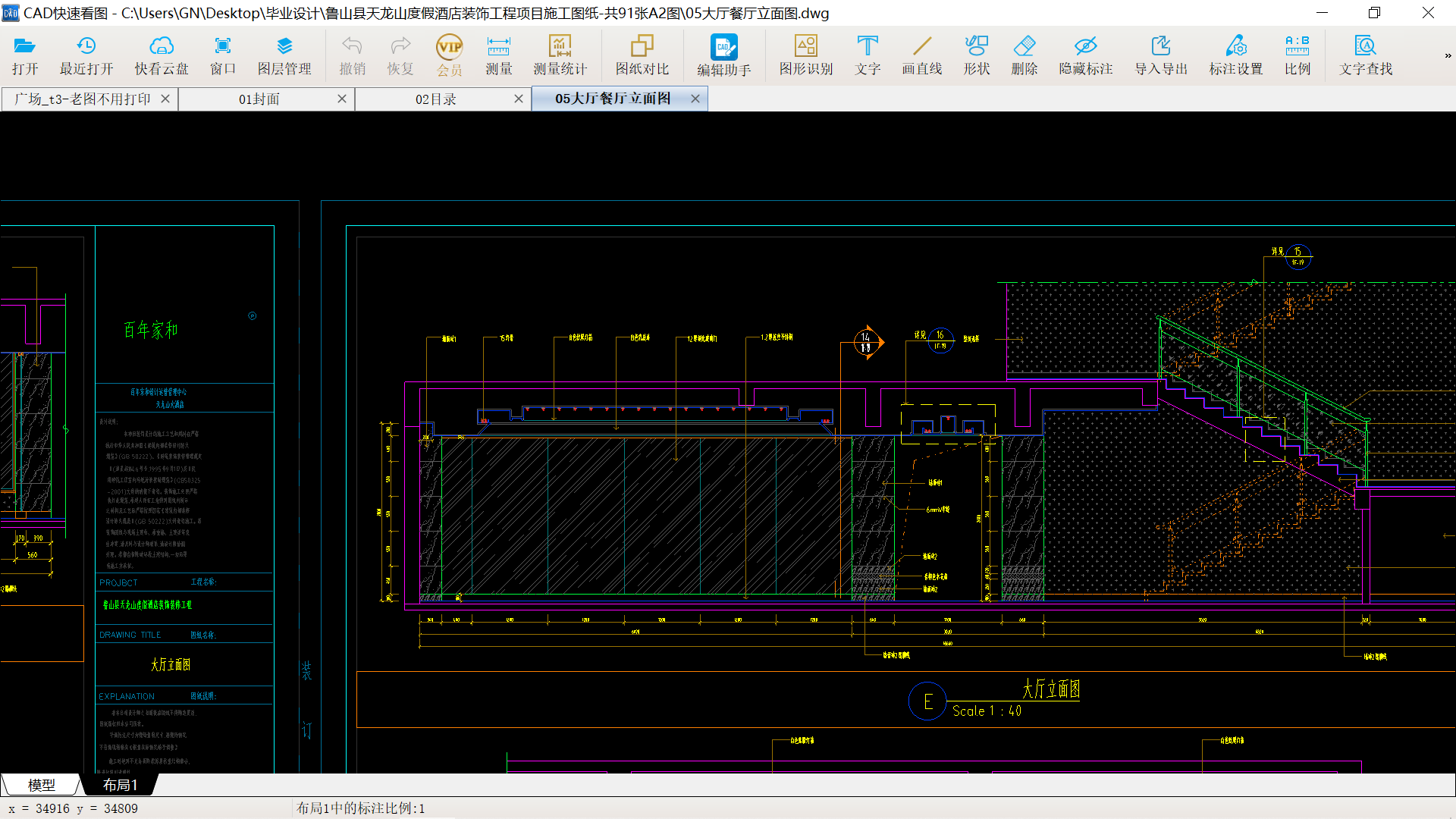Click the DRAWING TITLE label
1456x819 pixels.
tap(130, 635)
